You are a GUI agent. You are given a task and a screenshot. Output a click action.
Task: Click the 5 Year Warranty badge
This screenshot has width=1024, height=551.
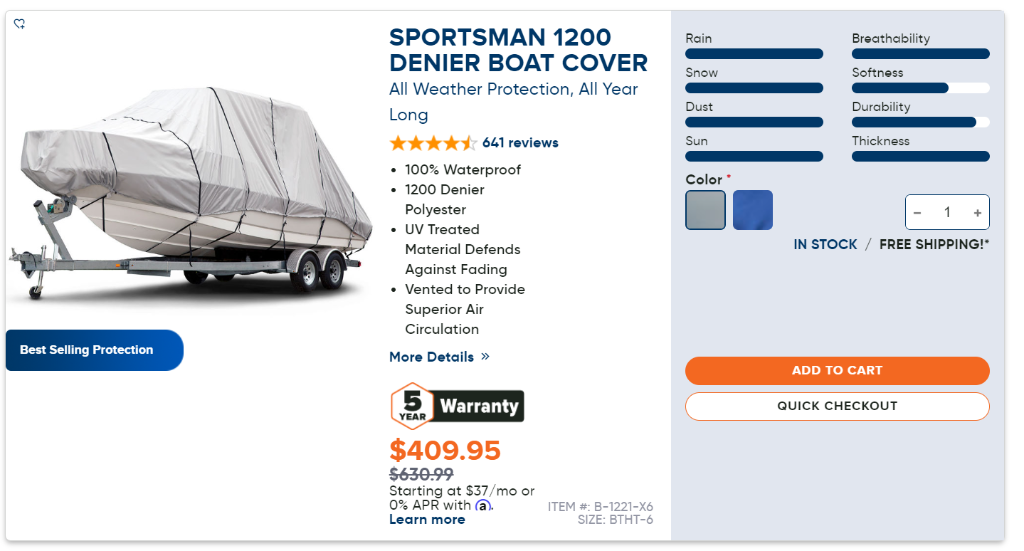[457, 405]
